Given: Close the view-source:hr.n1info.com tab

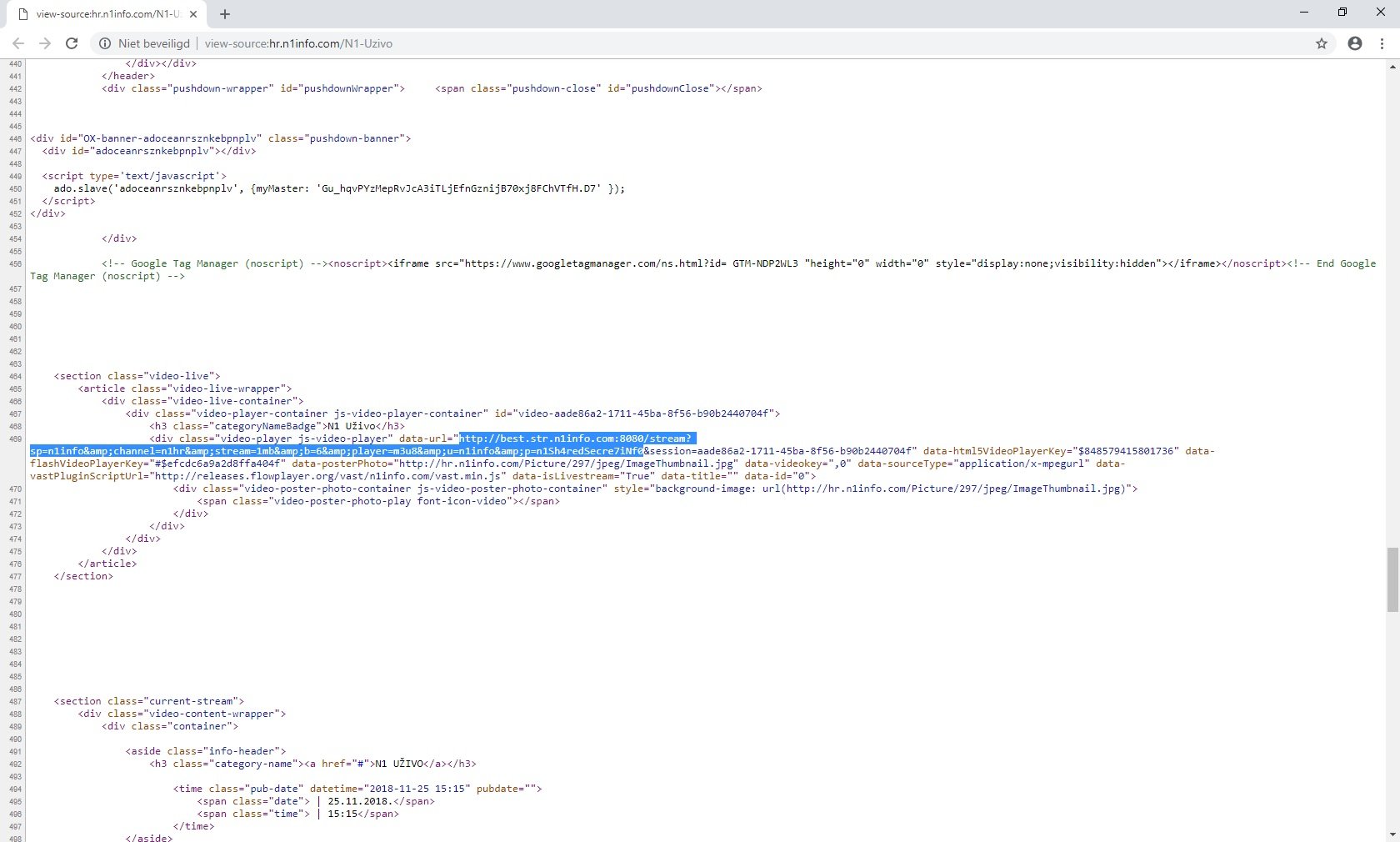Looking at the screenshot, I should 193,14.
